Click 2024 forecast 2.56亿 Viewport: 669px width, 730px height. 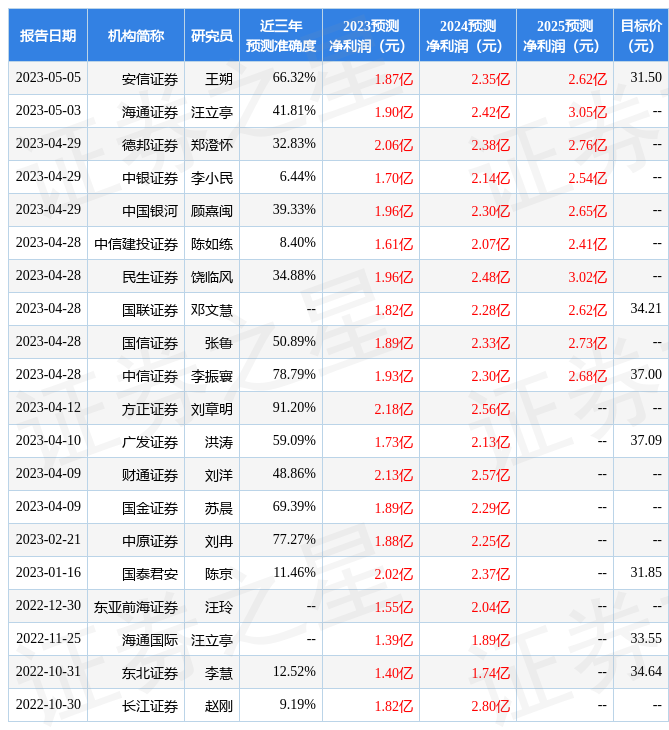click(491, 409)
